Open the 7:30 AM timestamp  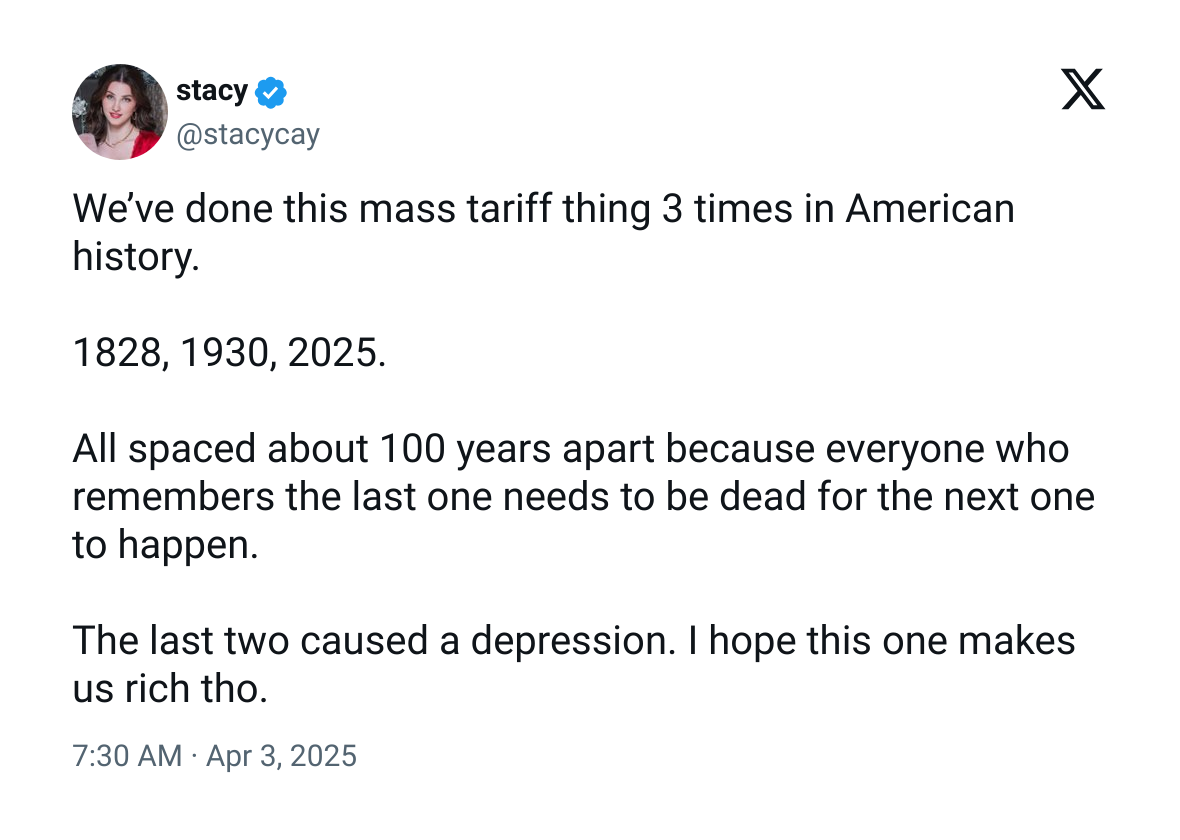(x=127, y=756)
